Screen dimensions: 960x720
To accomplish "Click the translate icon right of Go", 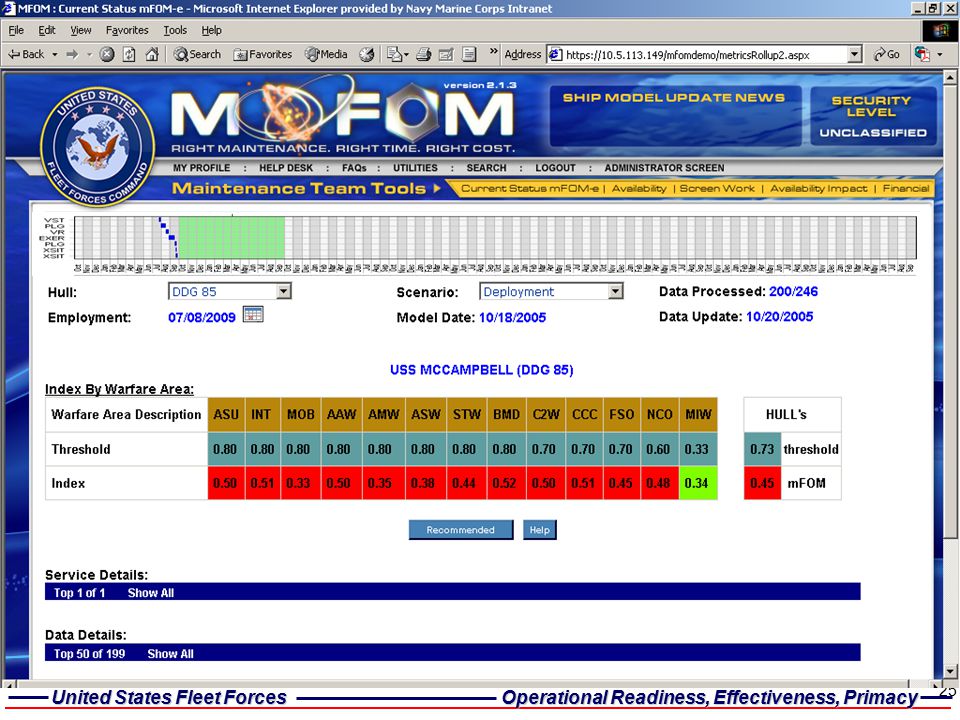I will (x=923, y=54).
